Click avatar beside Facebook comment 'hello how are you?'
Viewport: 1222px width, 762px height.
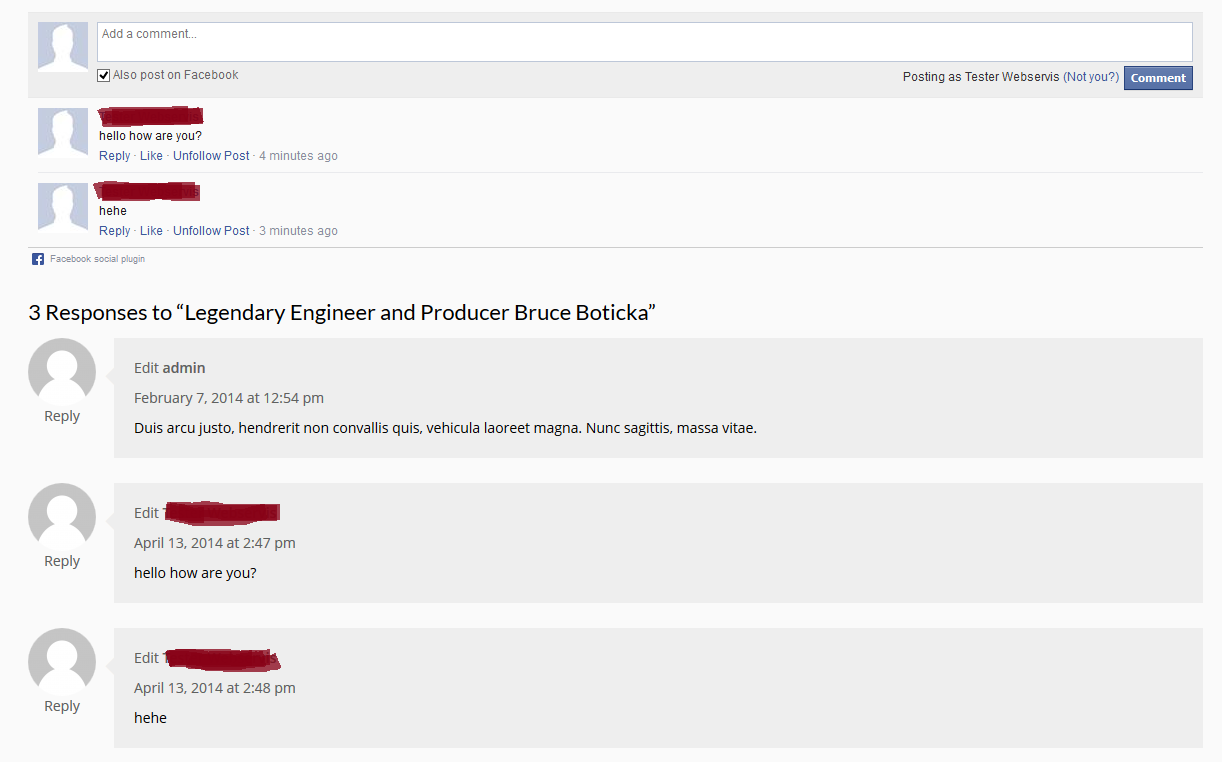pyautogui.click(x=62, y=132)
